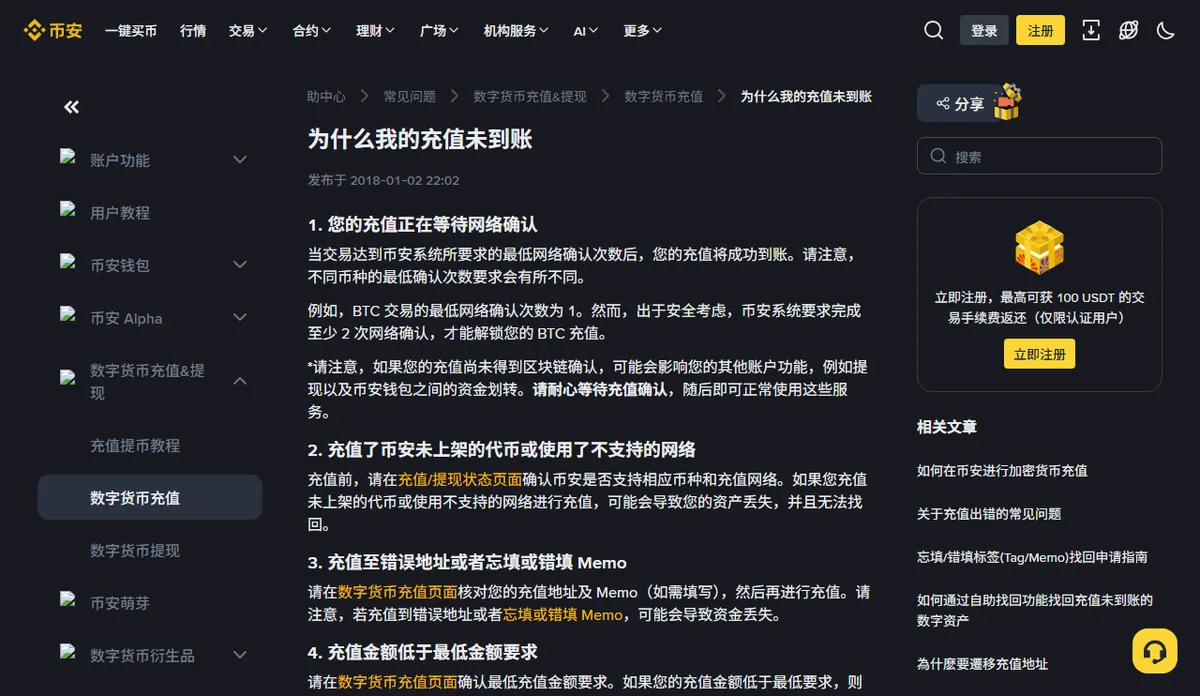Open the 数字货币充值 breadcrumb link

point(664,97)
